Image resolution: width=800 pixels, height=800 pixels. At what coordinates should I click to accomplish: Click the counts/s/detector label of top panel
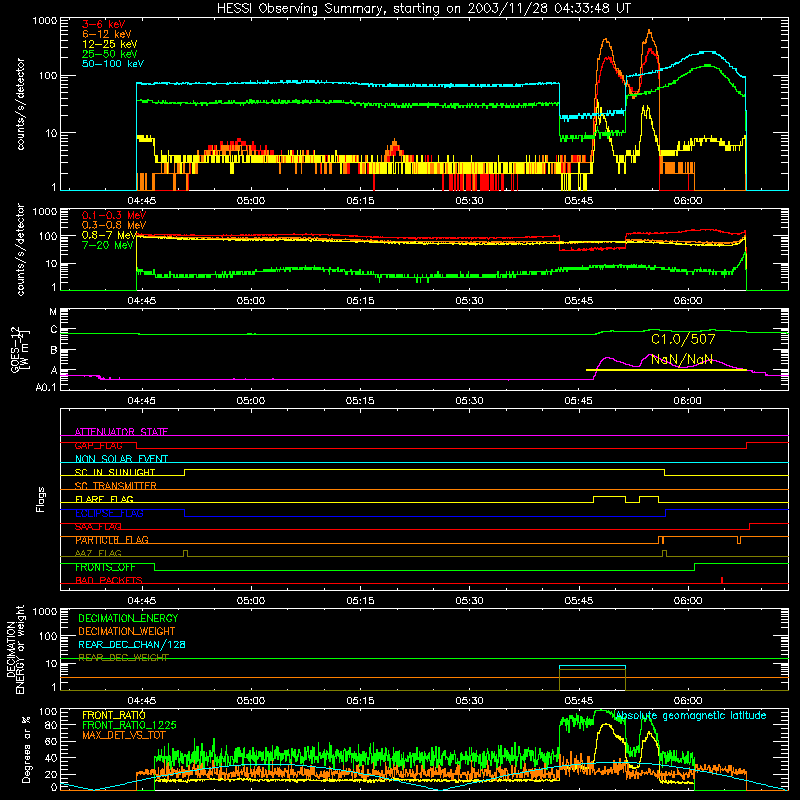20,104
